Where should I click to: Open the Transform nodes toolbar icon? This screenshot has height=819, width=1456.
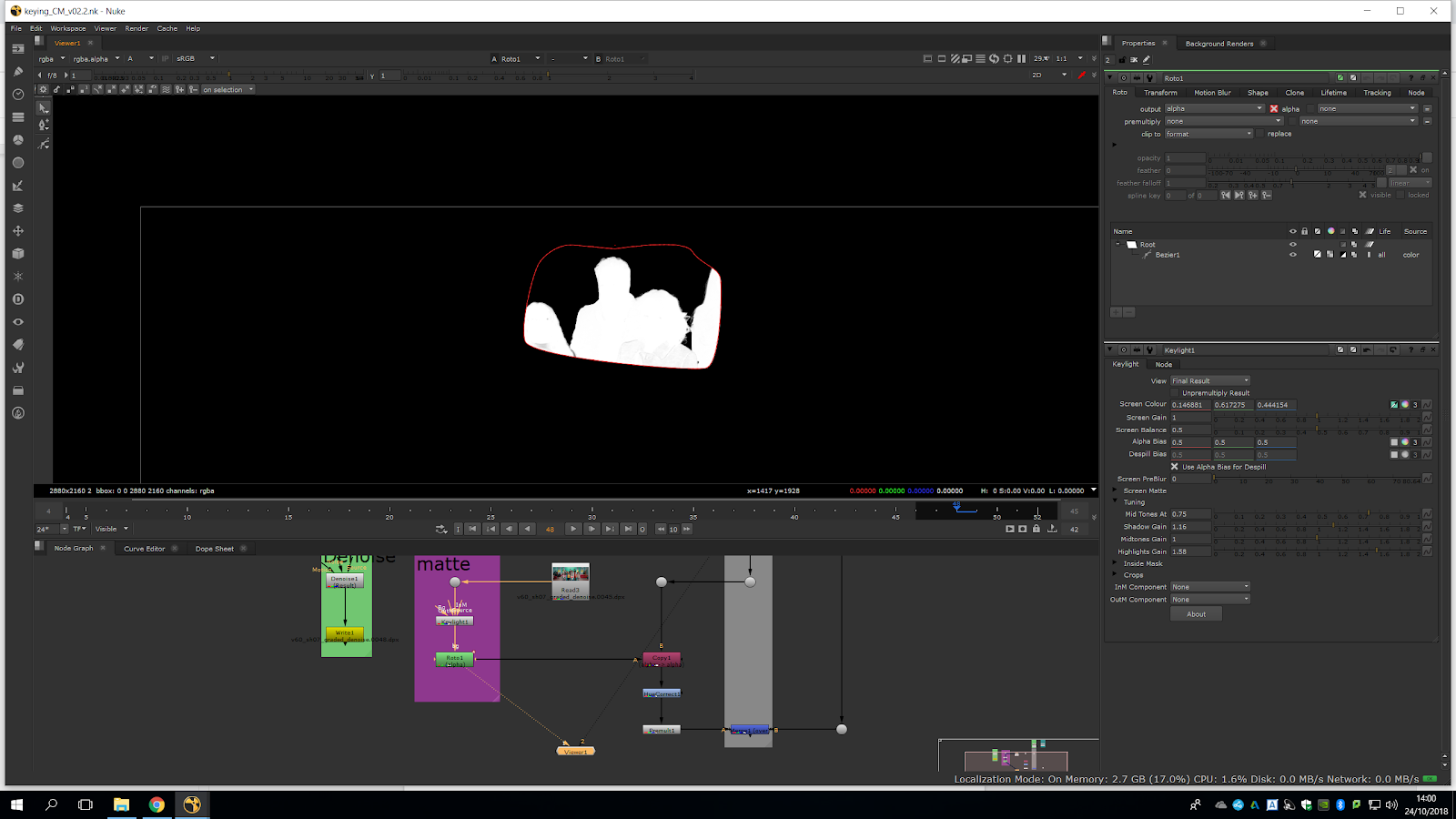pyautogui.click(x=17, y=231)
